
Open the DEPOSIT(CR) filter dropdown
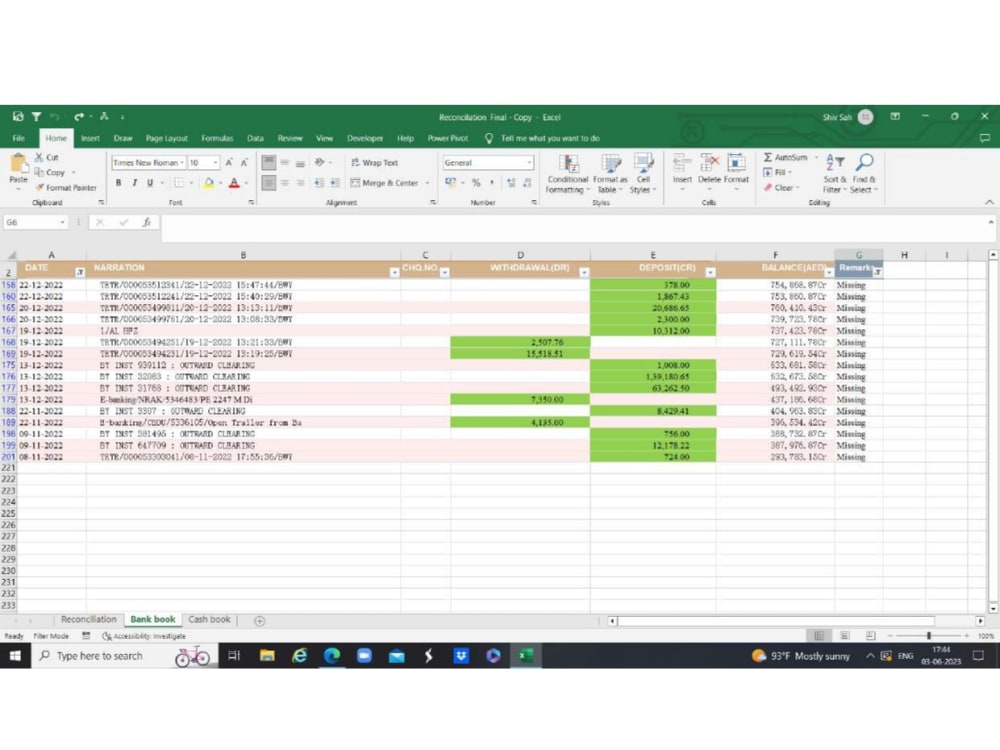tap(710, 272)
